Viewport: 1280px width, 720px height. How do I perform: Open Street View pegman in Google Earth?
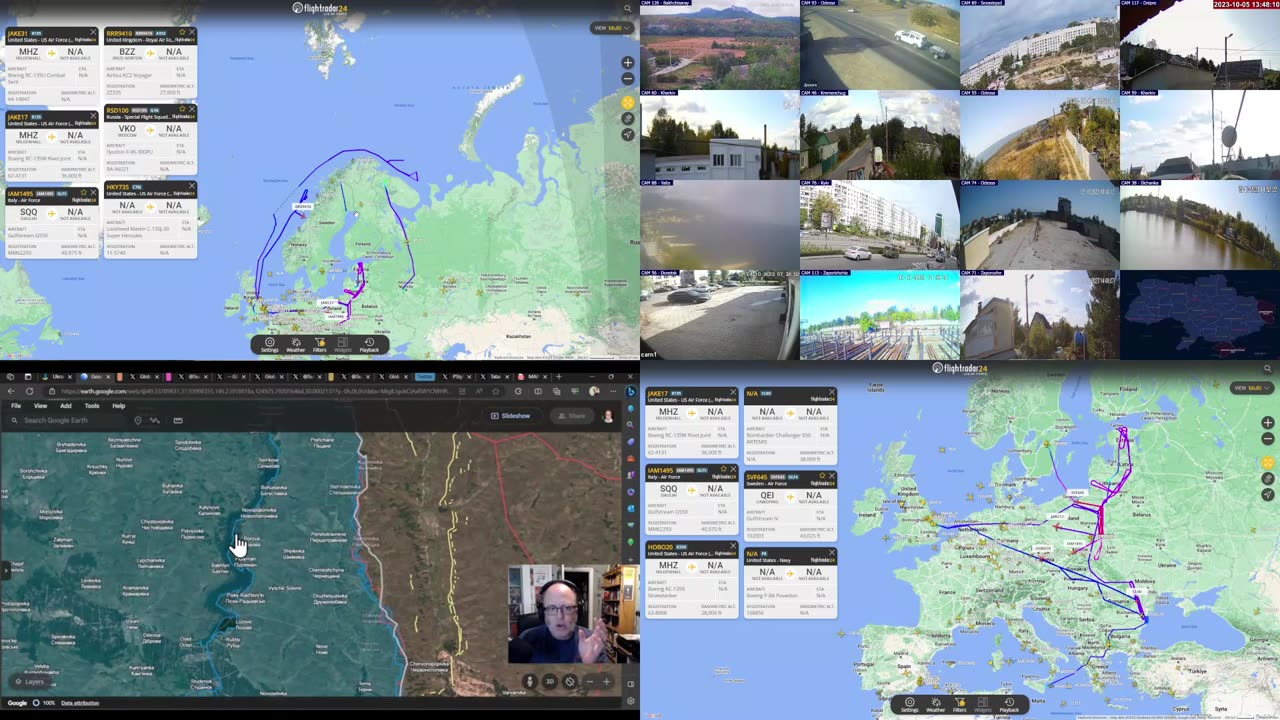pos(531,681)
